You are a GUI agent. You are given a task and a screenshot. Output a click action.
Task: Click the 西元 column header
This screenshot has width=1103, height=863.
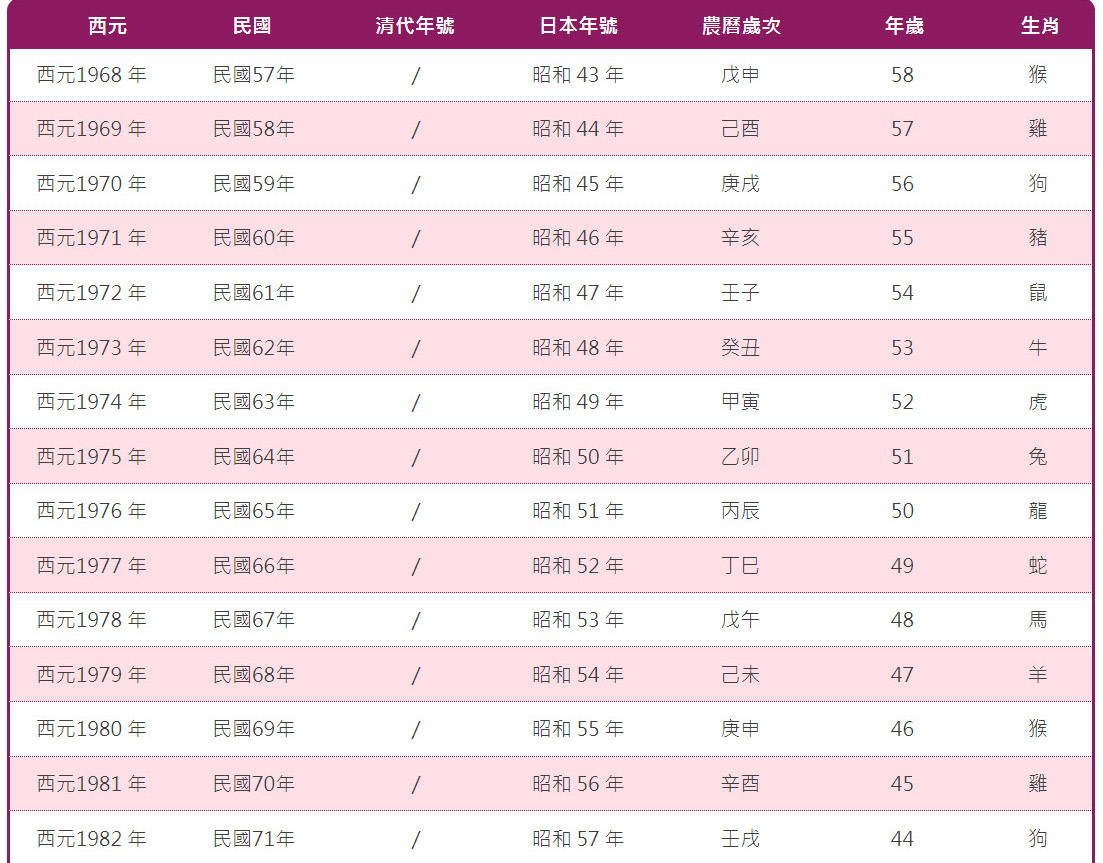click(x=108, y=26)
